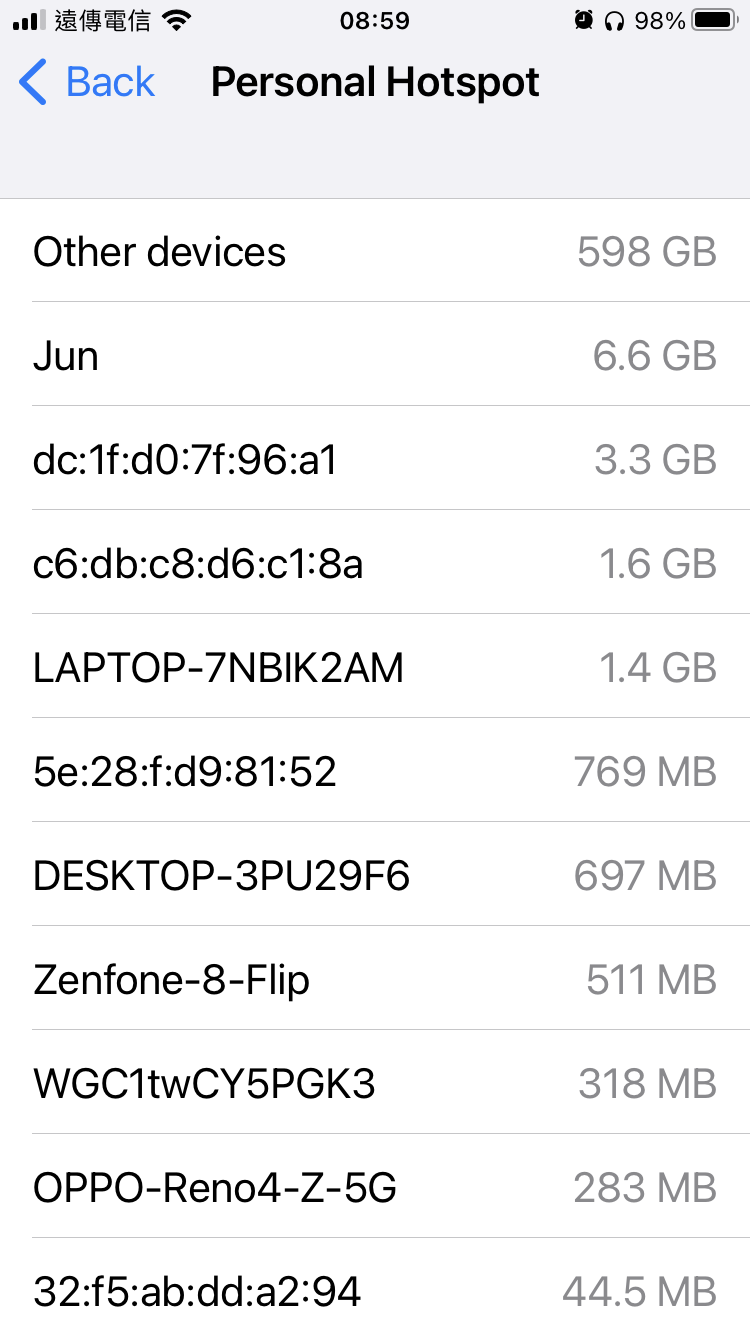Tap the headphones status icon
Image resolution: width=750 pixels, height=1334 pixels.
(614, 20)
